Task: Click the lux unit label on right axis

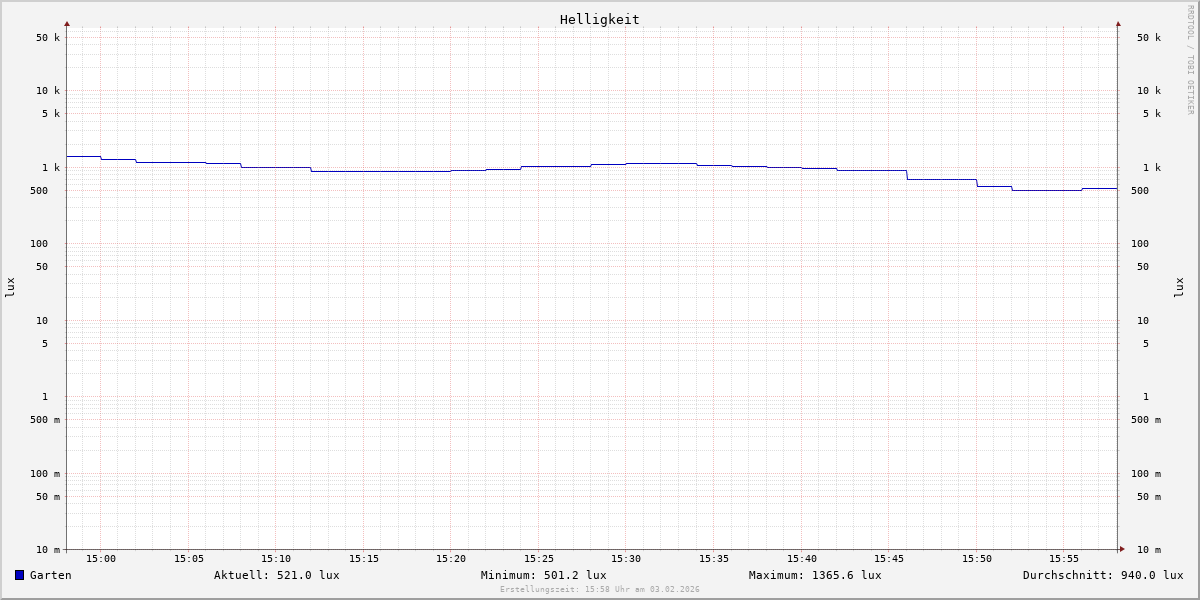Action: (1179, 288)
